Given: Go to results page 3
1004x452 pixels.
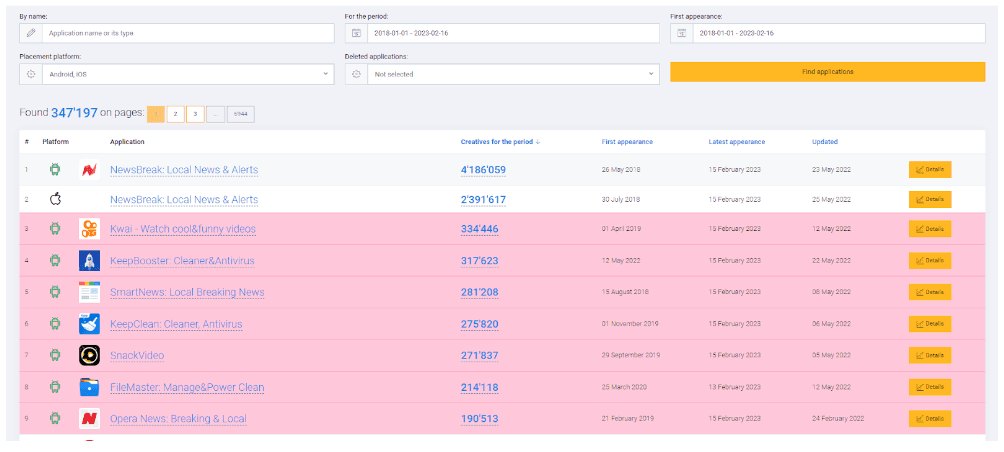Looking at the screenshot, I should (x=195, y=114).
